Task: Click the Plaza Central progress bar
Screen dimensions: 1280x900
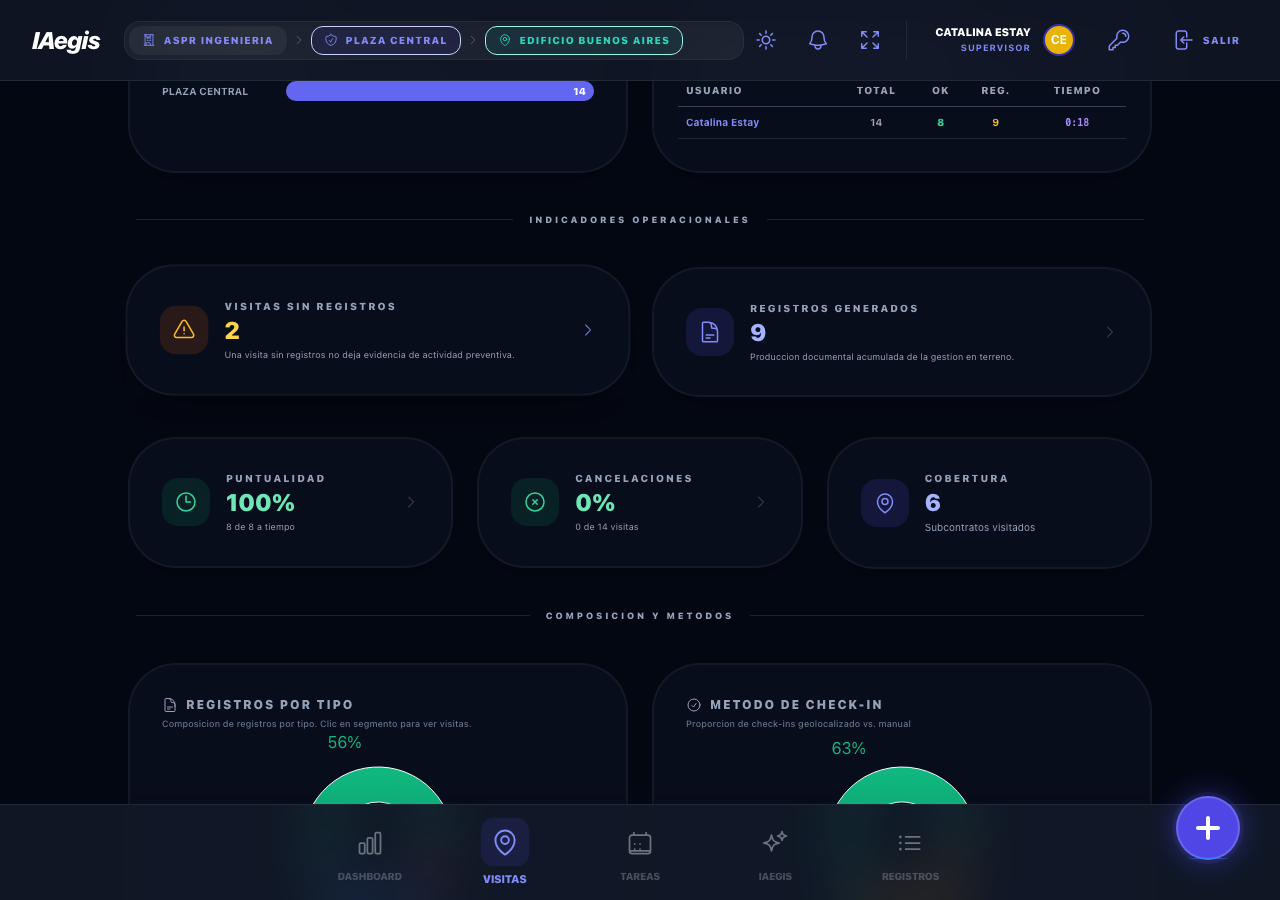Action: click(x=440, y=91)
